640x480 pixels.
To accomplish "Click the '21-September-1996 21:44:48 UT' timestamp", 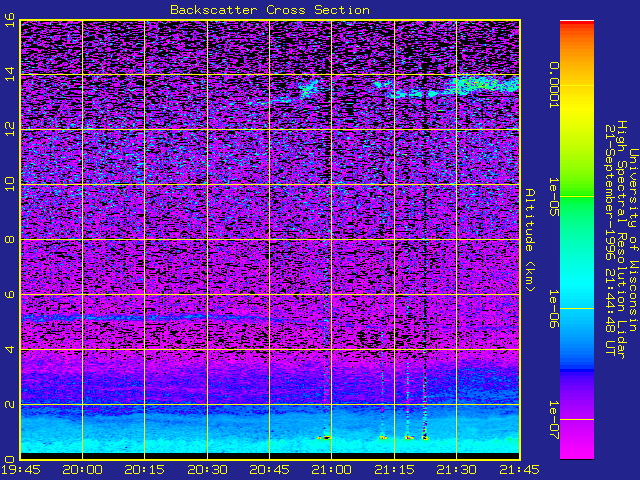I will pos(609,240).
